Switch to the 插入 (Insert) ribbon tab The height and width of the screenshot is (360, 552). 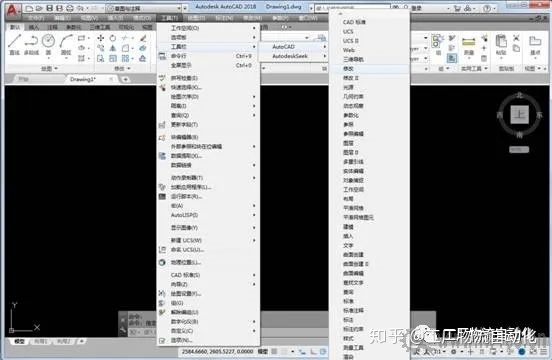(x=34, y=27)
